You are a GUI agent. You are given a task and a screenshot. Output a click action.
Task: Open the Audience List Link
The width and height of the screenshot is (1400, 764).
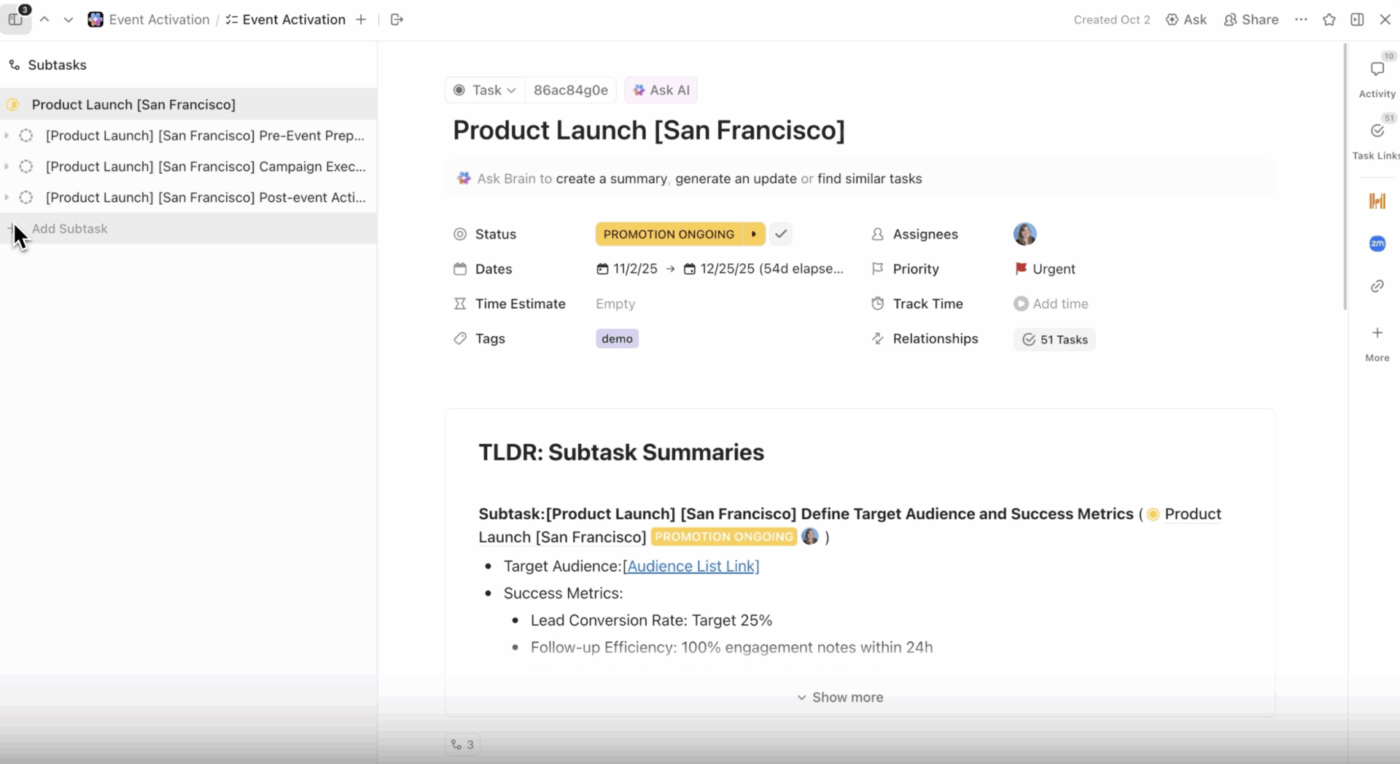pyautogui.click(x=691, y=566)
